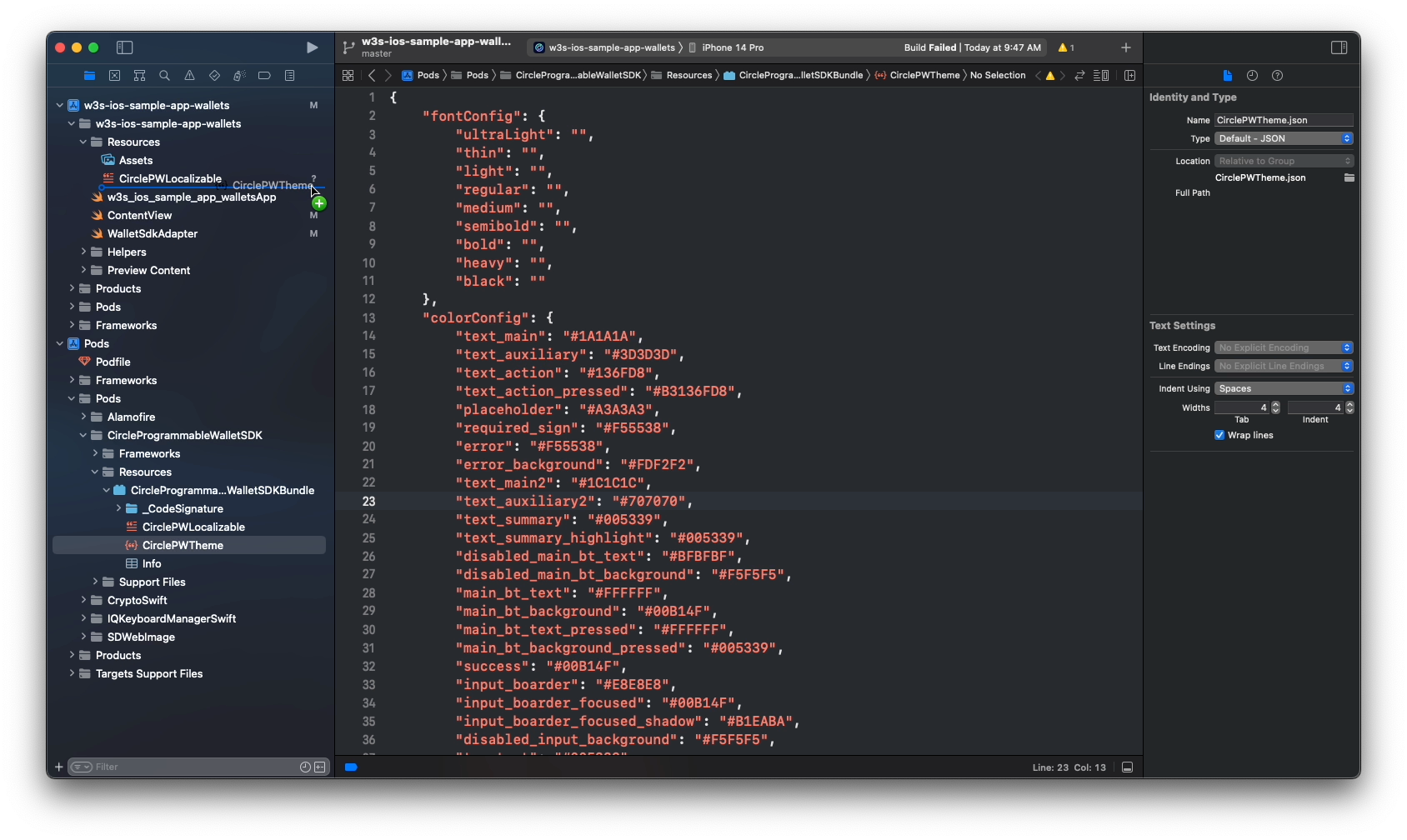Click Resources in the breadcrumb path
The width and height of the screenshot is (1407, 840).
(x=688, y=76)
